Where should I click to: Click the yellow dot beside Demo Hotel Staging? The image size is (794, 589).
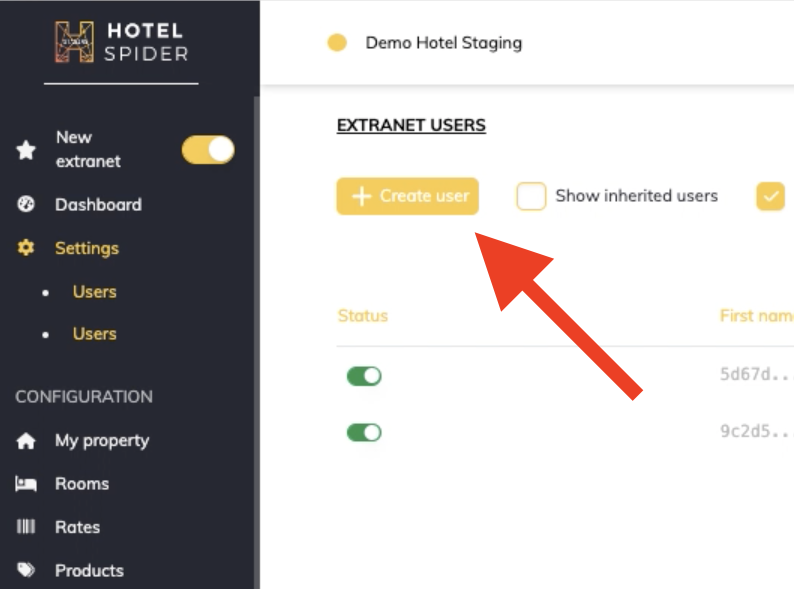(337, 43)
